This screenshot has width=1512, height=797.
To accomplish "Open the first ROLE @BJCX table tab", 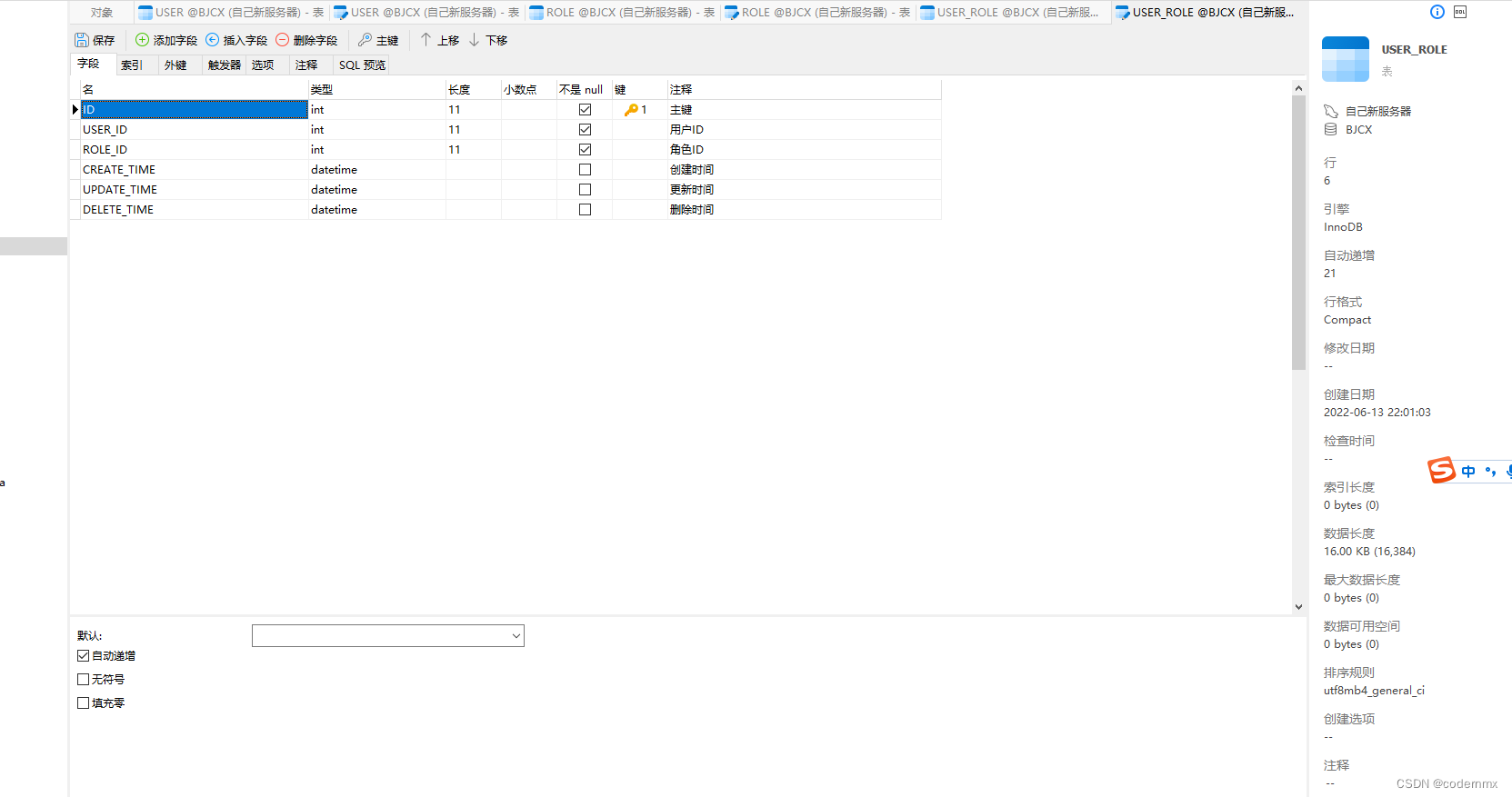I will point(622,12).
